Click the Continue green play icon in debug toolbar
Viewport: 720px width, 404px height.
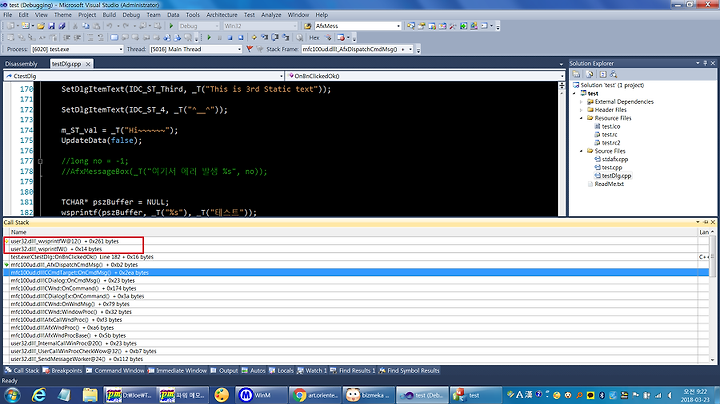click(209, 38)
